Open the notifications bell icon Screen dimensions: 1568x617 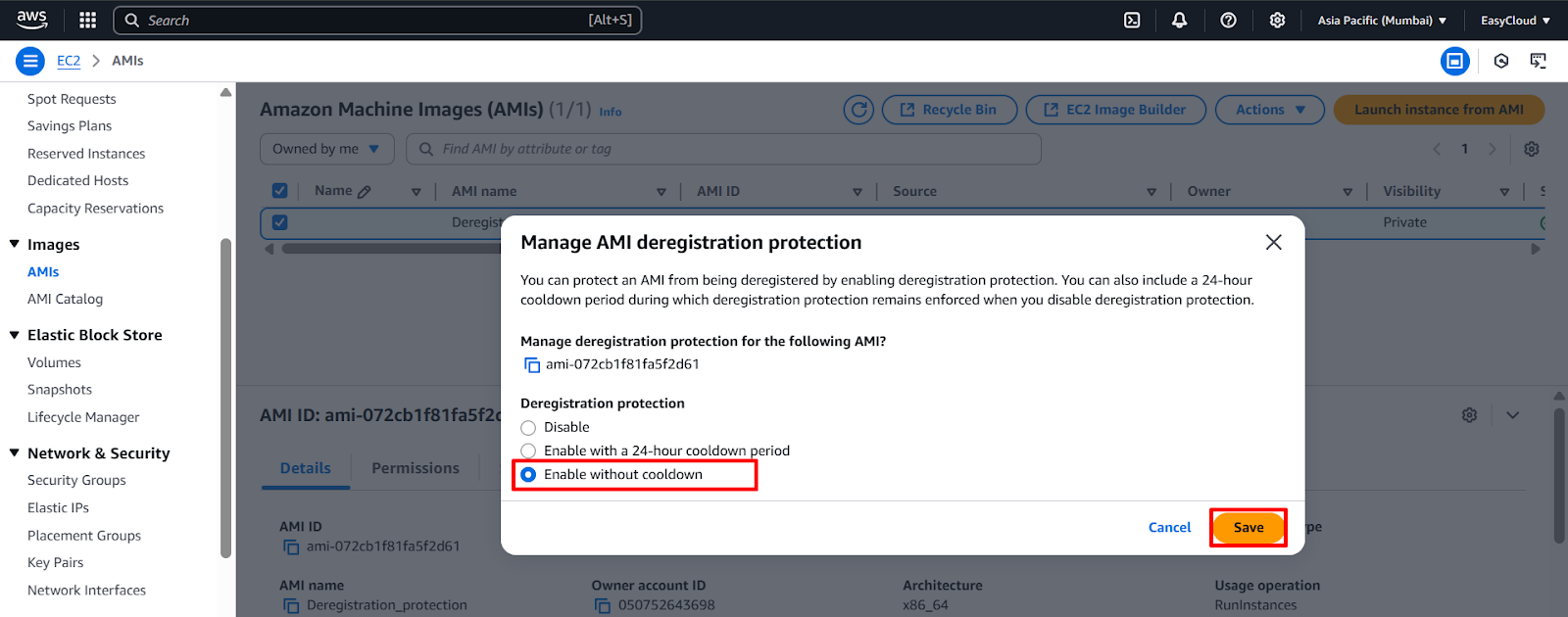[x=1180, y=20]
